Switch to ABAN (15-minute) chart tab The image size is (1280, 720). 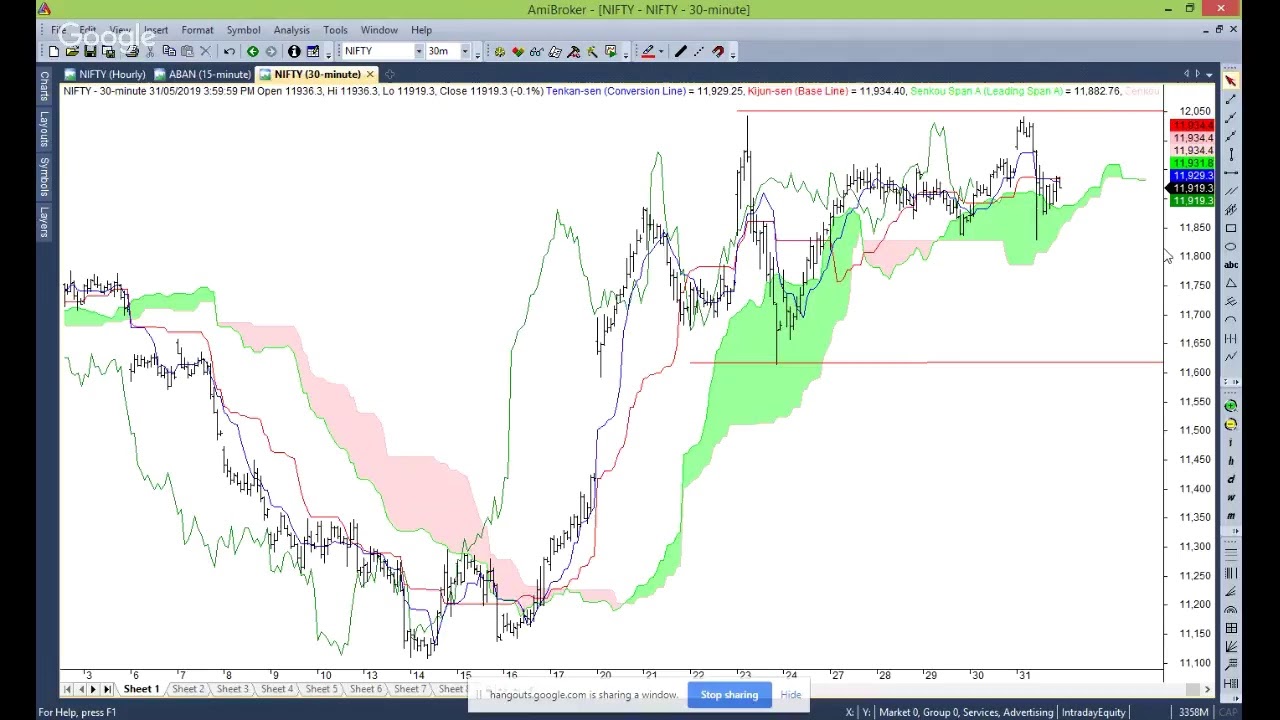pyautogui.click(x=202, y=74)
